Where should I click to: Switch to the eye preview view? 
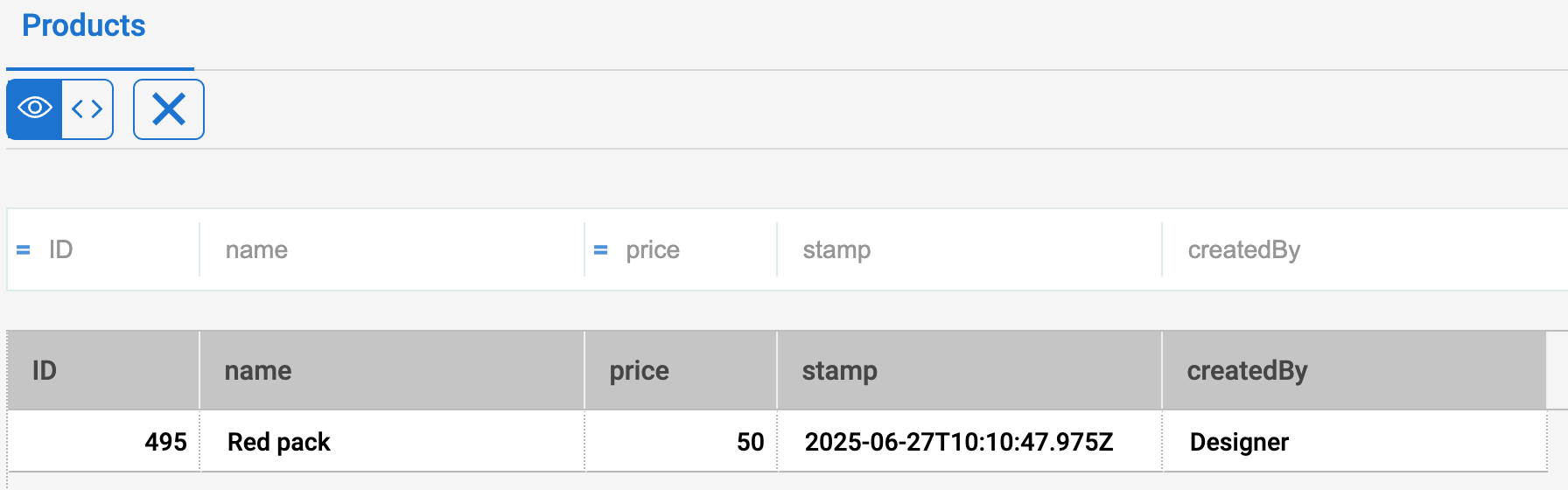35,108
